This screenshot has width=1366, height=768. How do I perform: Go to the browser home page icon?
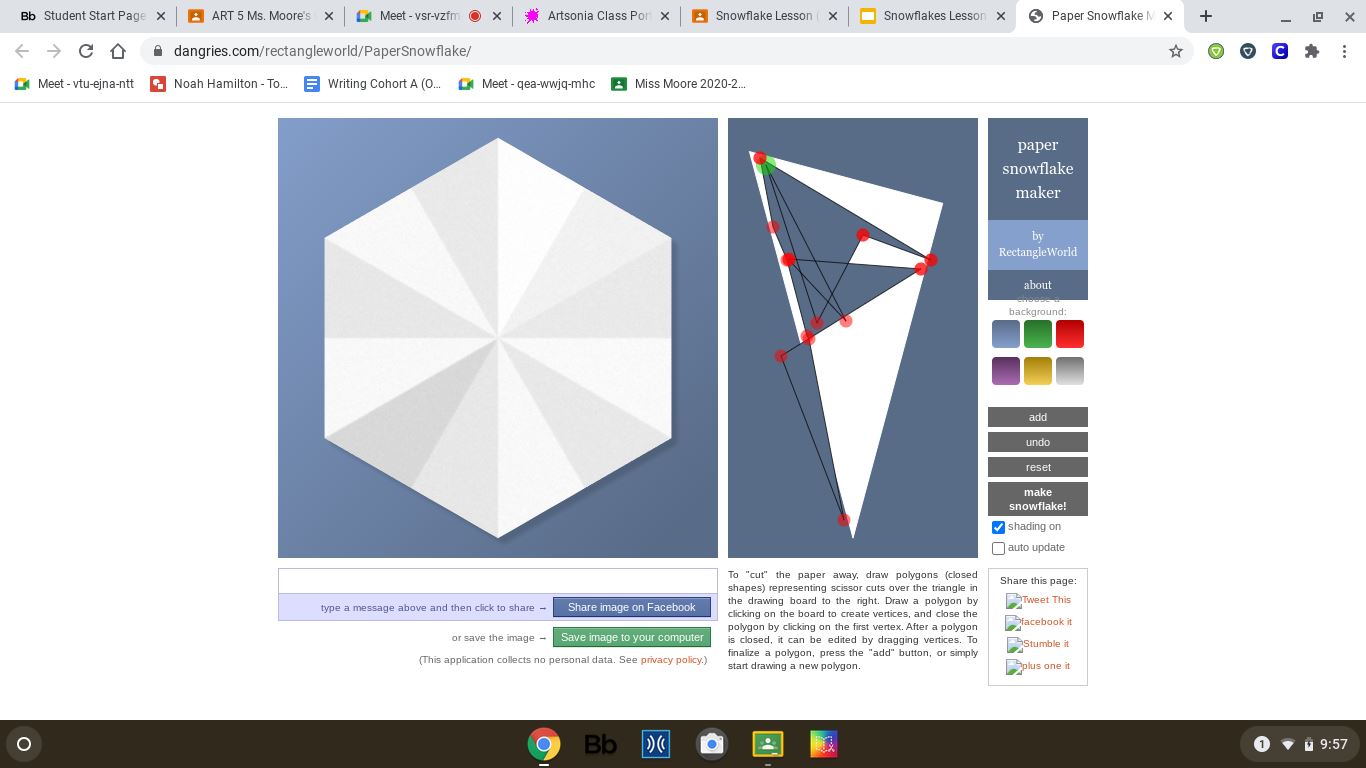(118, 51)
